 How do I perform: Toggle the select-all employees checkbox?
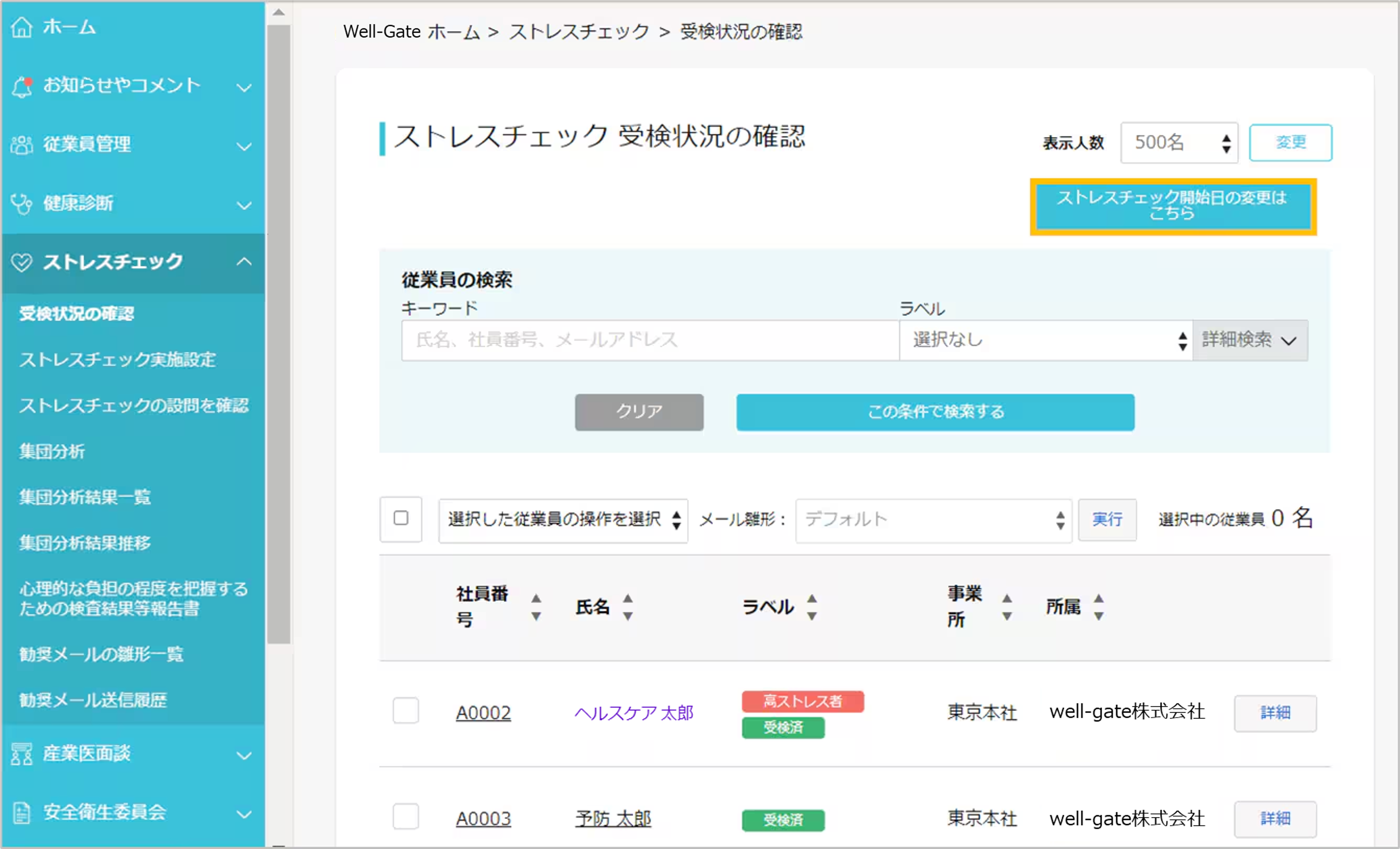(401, 518)
